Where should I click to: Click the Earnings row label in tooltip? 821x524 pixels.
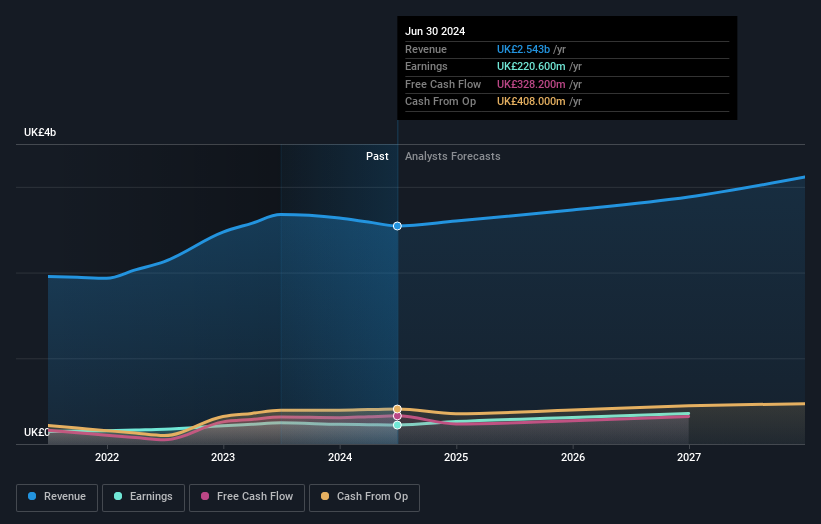(x=426, y=66)
